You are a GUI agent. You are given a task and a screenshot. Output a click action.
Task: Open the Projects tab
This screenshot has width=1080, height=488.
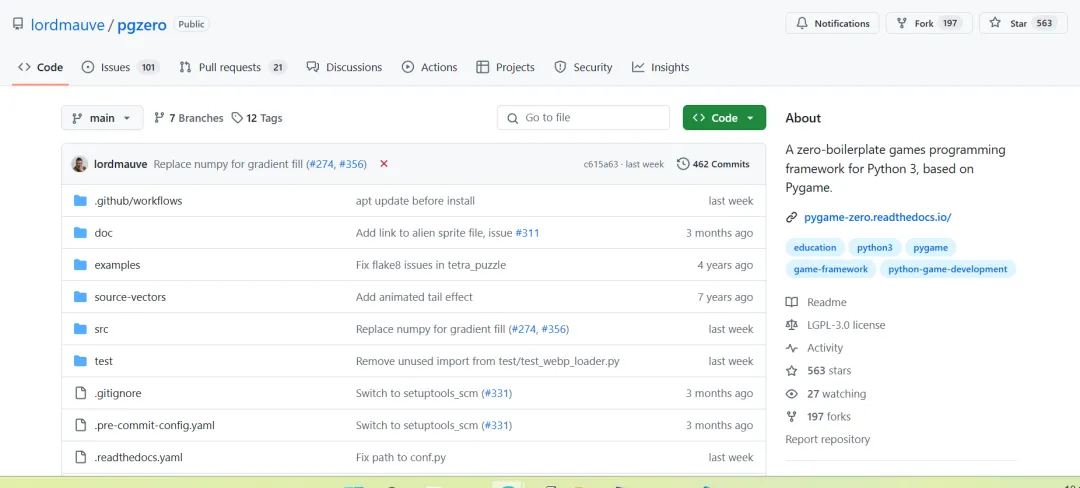(x=506, y=67)
